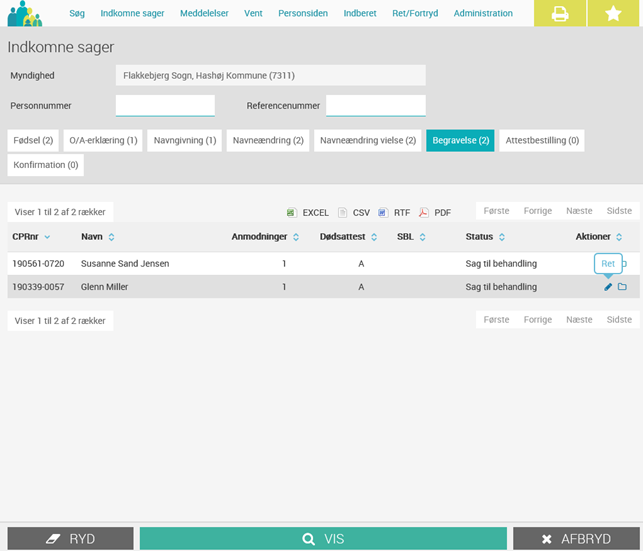Open the Vent menu

coord(253,13)
